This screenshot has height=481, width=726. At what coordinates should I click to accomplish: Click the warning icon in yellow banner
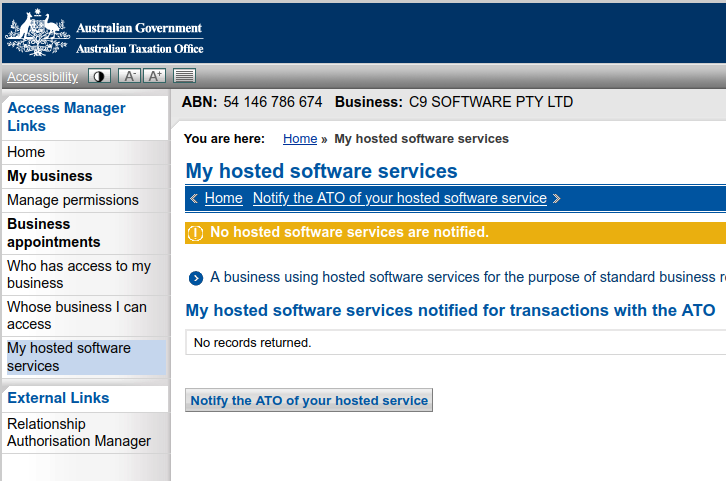tap(195, 233)
